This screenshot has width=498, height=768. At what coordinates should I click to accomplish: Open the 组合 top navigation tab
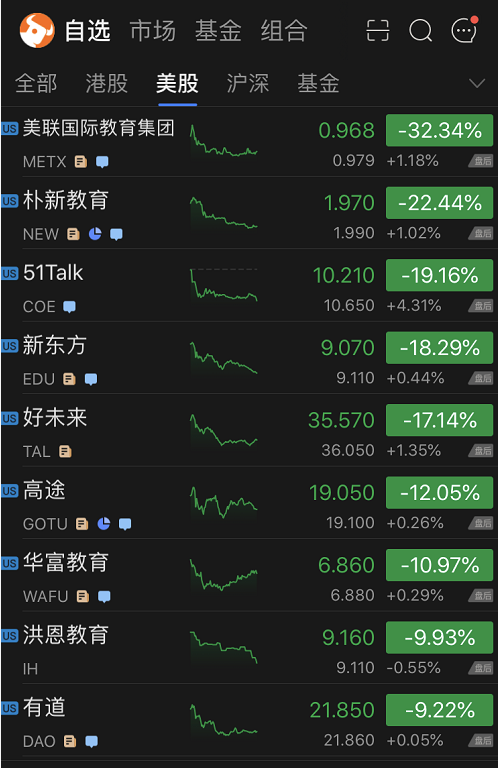(x=284, y=31)
